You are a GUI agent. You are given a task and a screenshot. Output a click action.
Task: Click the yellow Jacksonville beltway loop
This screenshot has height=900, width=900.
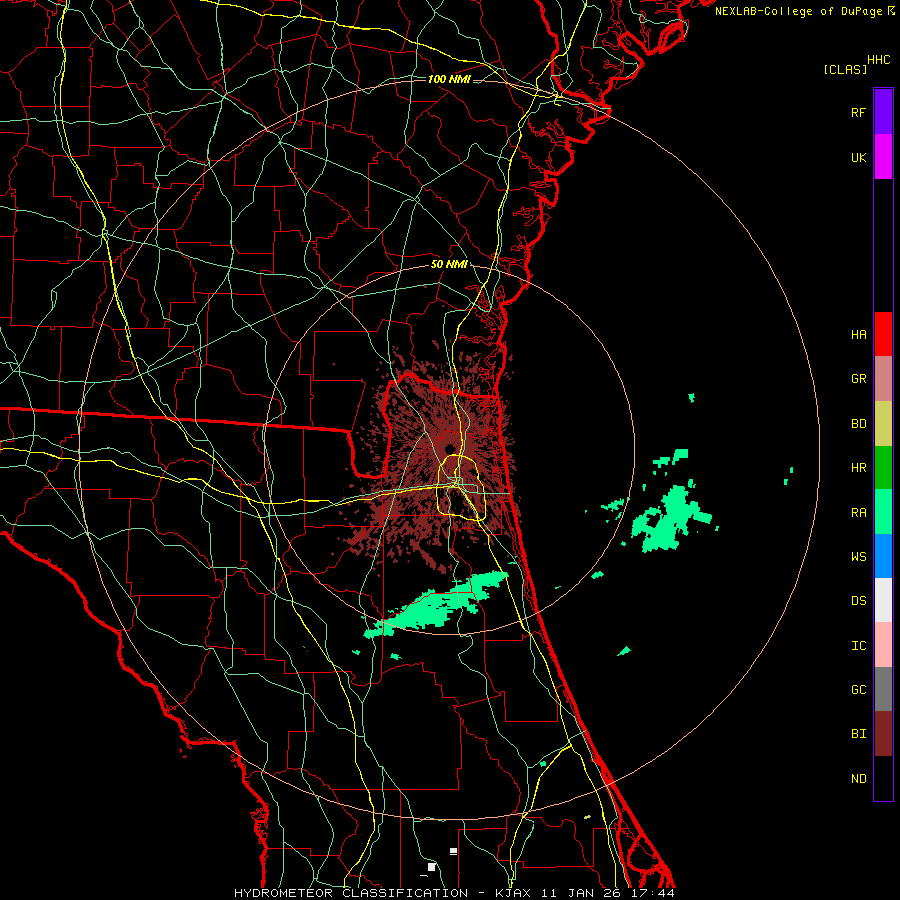461,487
